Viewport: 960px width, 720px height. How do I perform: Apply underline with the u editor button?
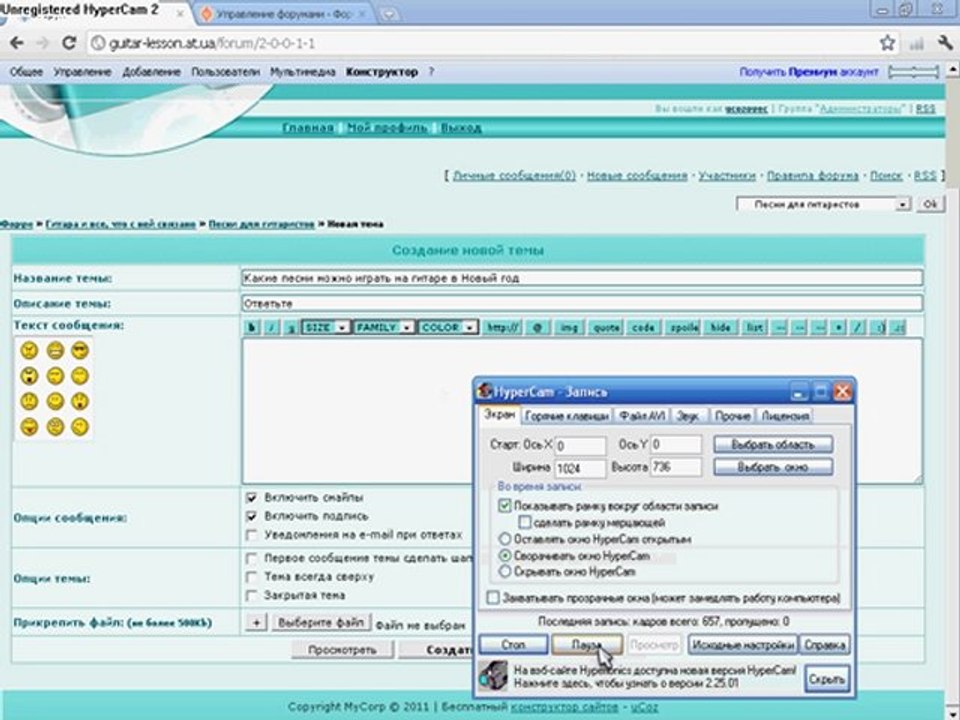[291, 328]
